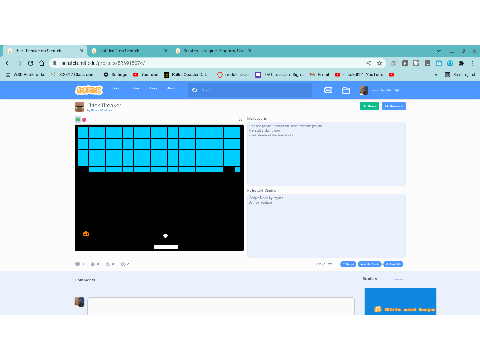The width and height of the screenshot is (480, 360).
Task: Switch to the third browser tab
Action: pyautogui.click(x=213, y=51)
